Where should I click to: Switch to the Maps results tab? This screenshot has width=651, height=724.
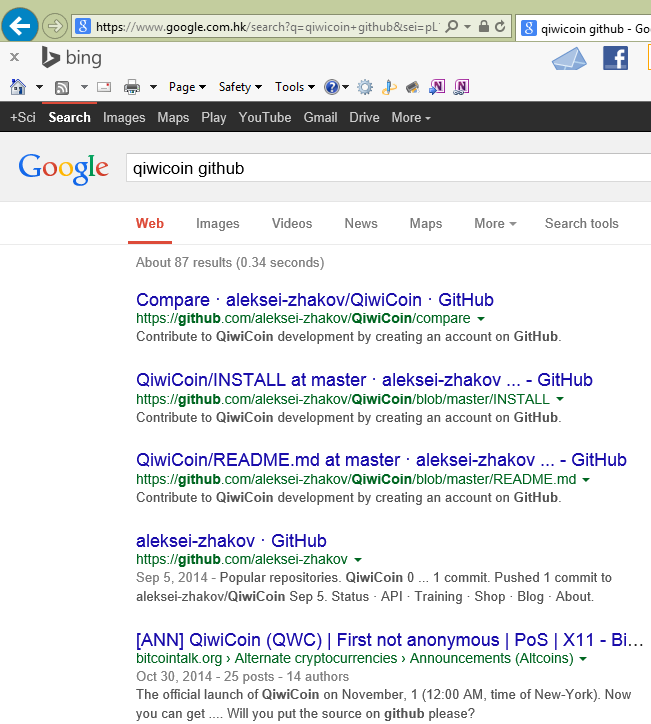(x=426, y=223)
